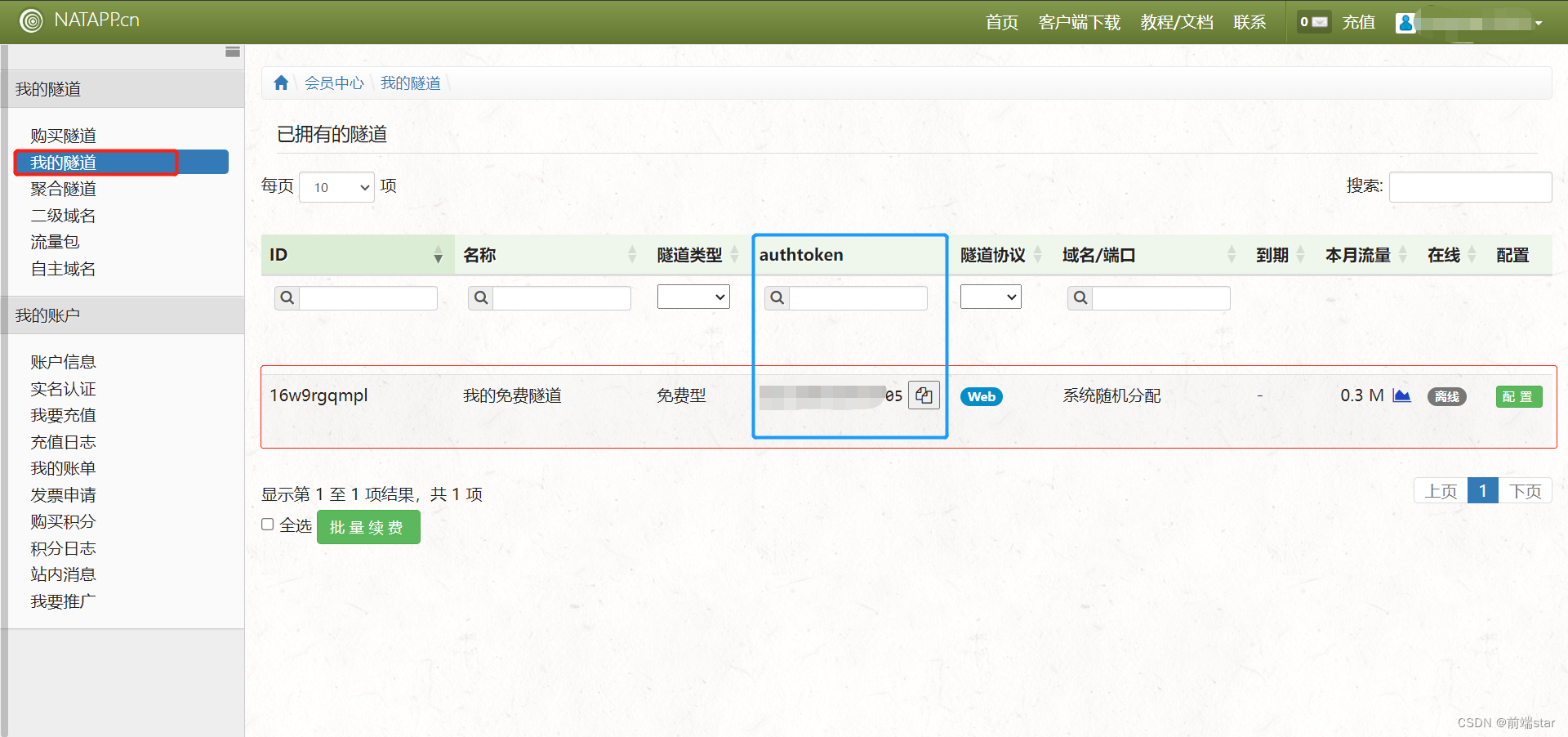
Task: Focus the 名称 column filter input
Action: point(562,298)
